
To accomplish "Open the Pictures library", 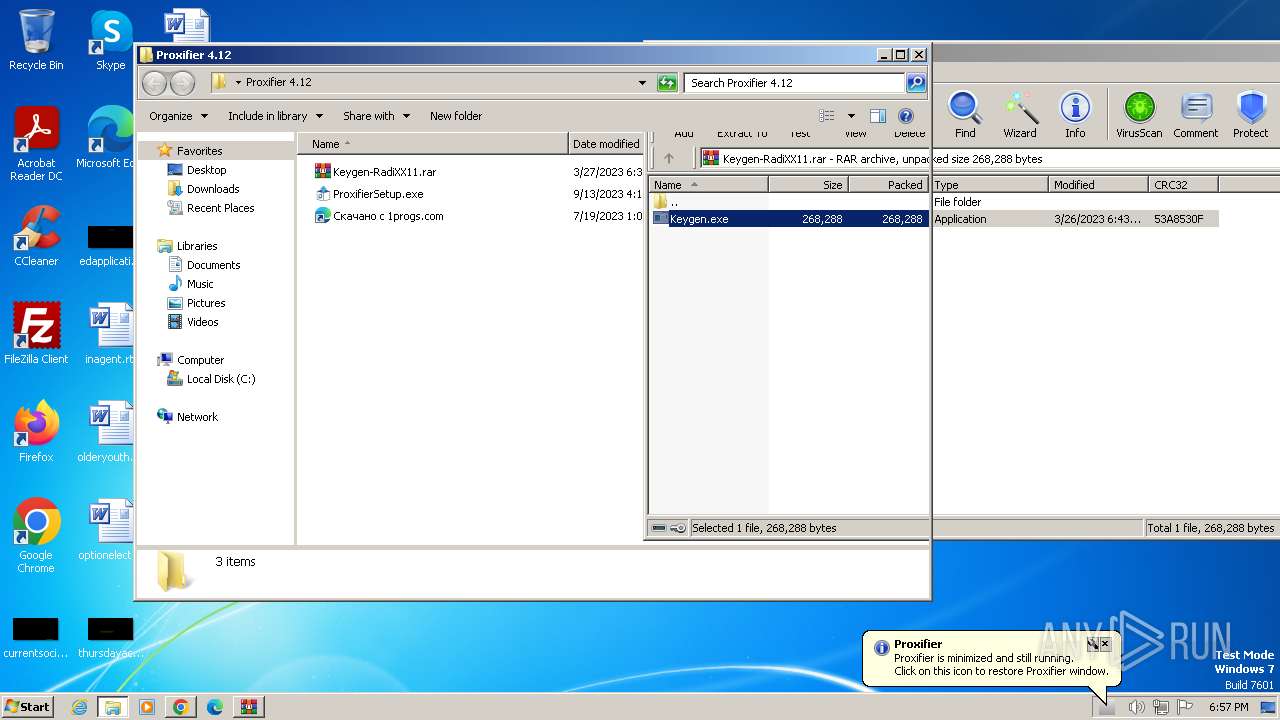I will (196, 303).
